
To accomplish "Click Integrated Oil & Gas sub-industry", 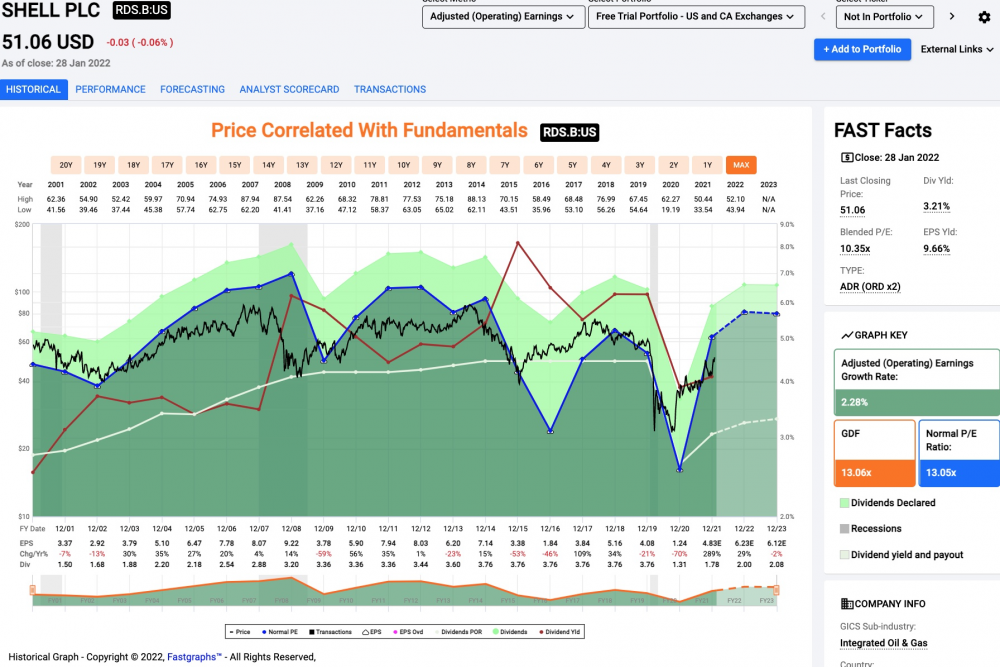I will click(x=883, y=643).
